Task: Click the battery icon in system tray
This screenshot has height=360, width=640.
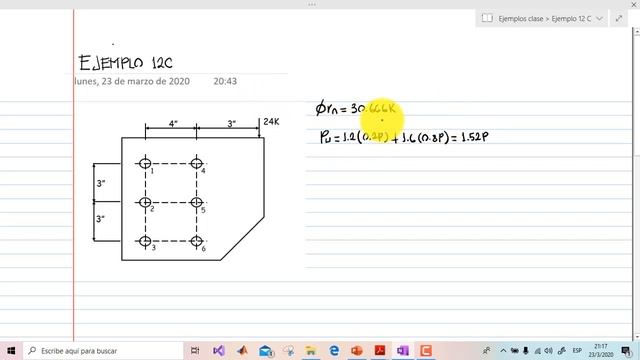Action: point(515,351)
